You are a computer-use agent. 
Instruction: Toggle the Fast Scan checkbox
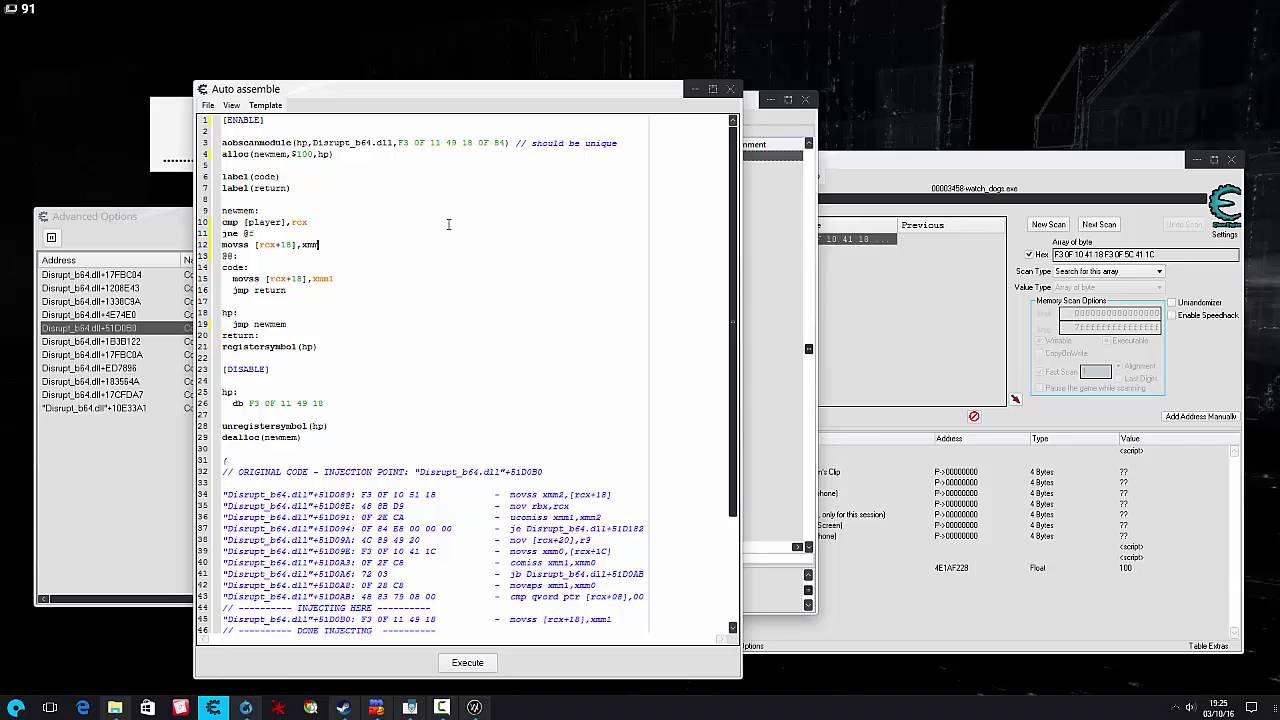[x=1040, y=372]
